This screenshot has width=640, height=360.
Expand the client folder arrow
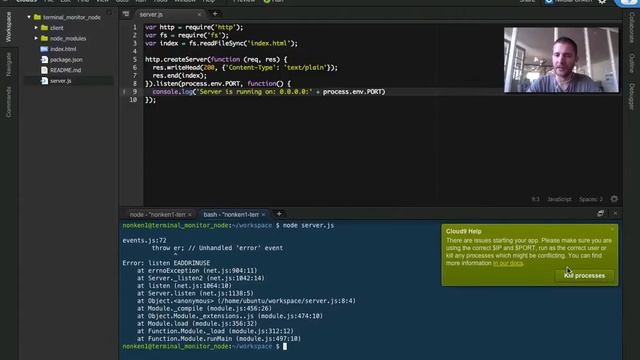coord(36,28)
